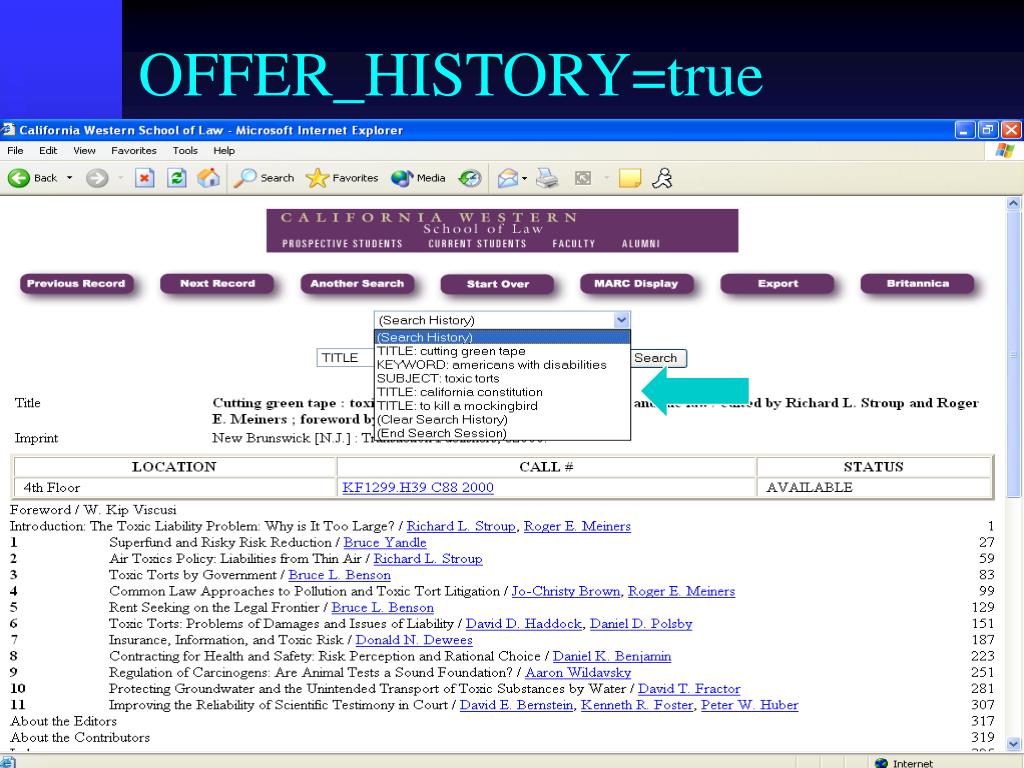Viewport: 1024px width, 768px height.
Task: Click the Next Record button
Action: [x=217, y=283]
